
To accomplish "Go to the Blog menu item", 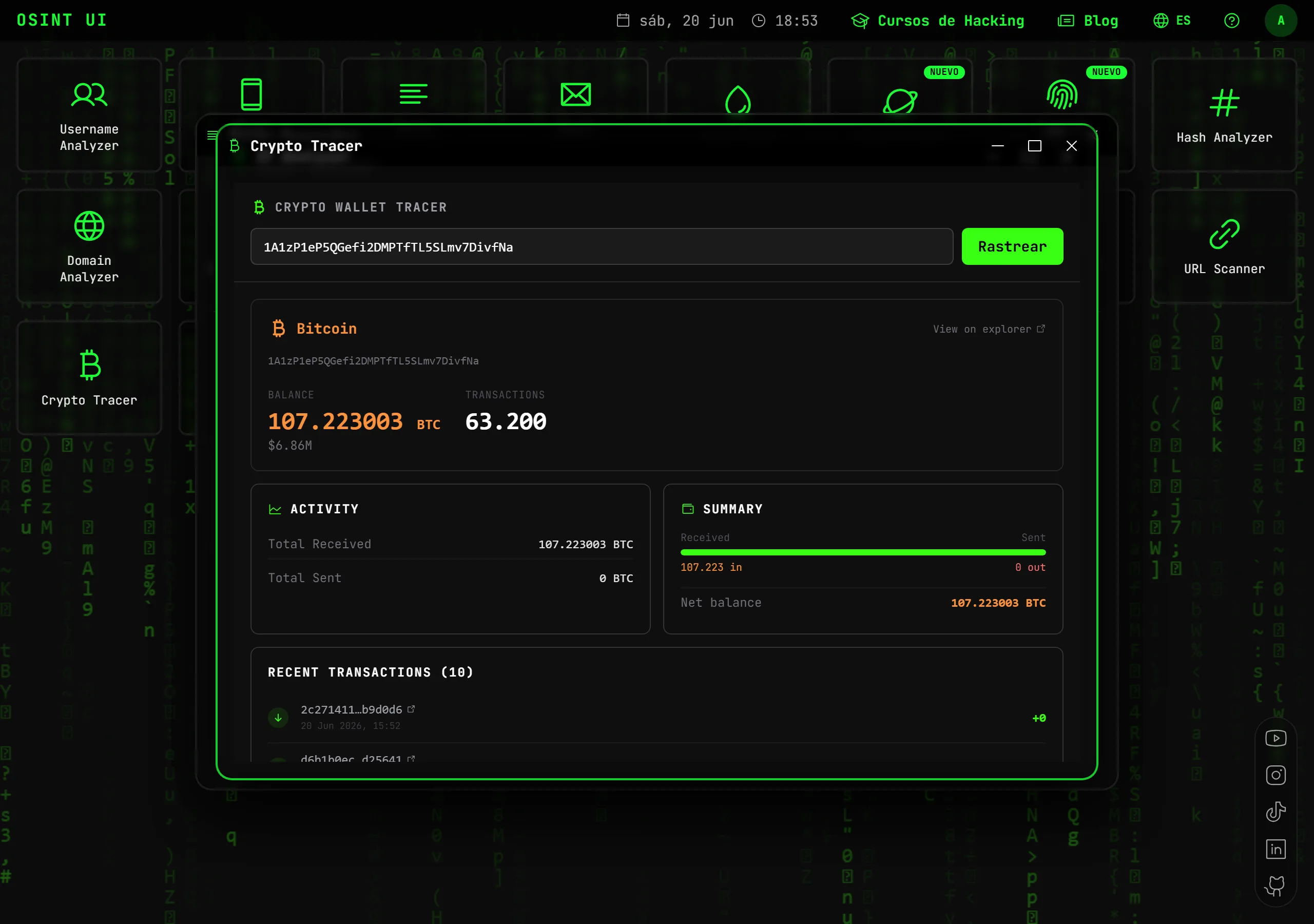I will point(1088,21).
